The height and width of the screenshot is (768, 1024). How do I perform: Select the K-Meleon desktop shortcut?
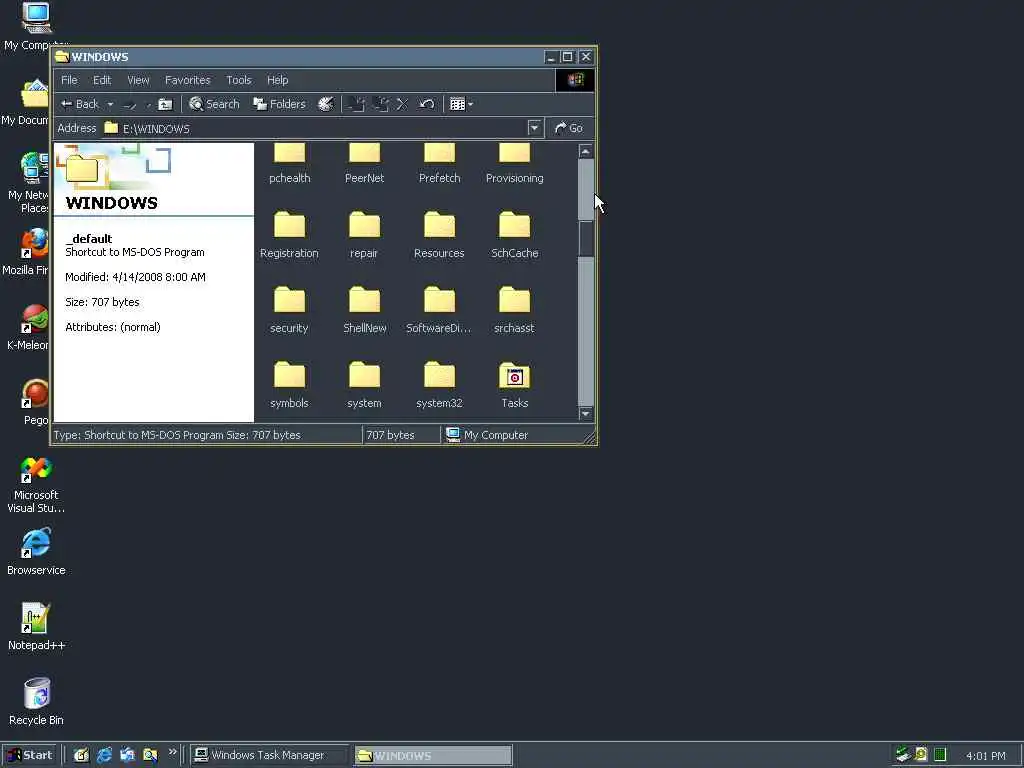coord(27,327)
